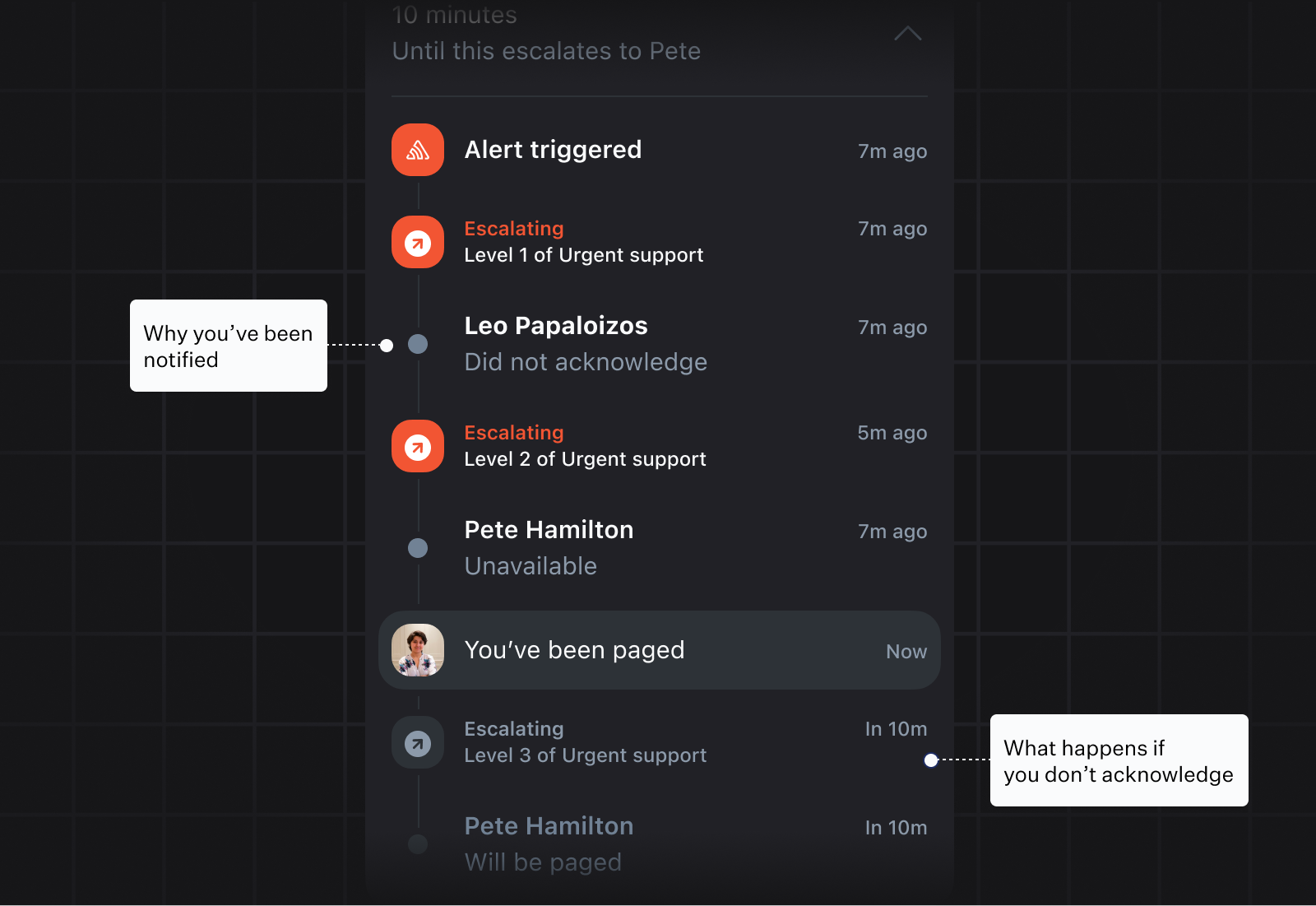Click the Level 2 escalation arrow icon
The image size is (1316, 906).
(x=418, y=446)
